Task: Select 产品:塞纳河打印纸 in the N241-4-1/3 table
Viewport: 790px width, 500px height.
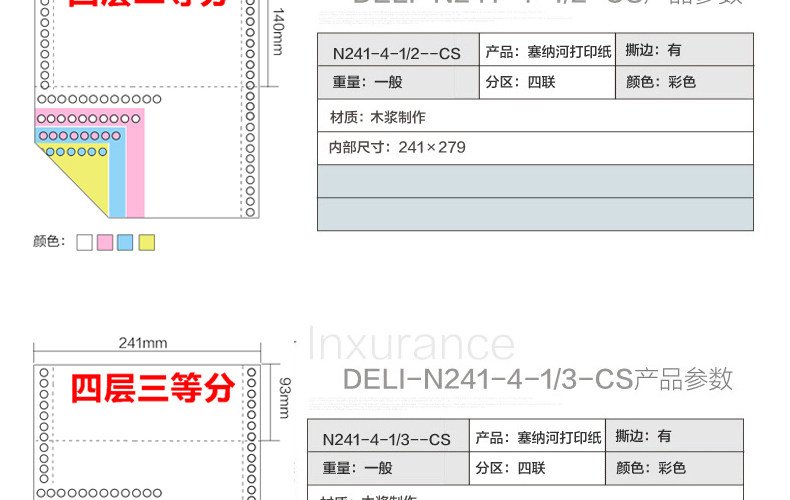Action: (x=537, y=435)
